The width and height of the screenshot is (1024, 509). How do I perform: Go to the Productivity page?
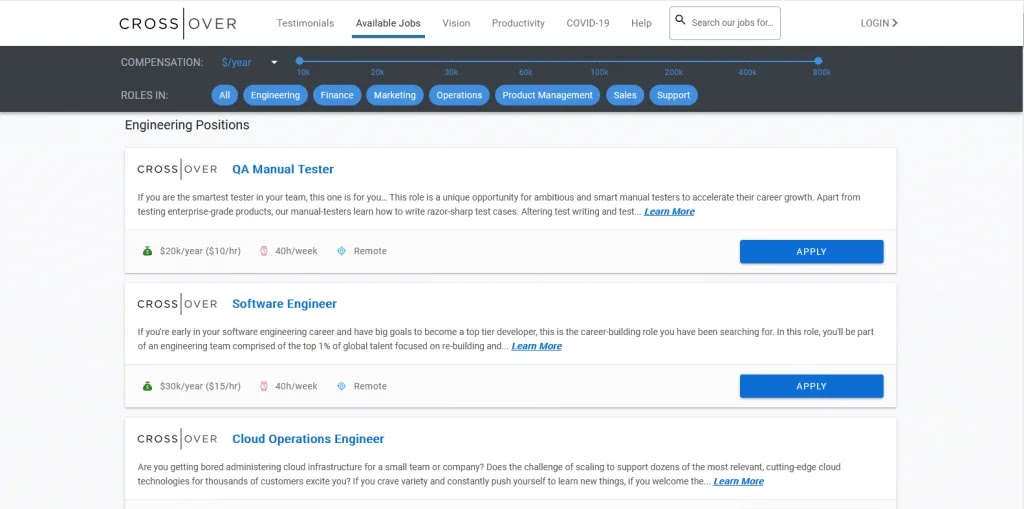click(x=518, y=23)
